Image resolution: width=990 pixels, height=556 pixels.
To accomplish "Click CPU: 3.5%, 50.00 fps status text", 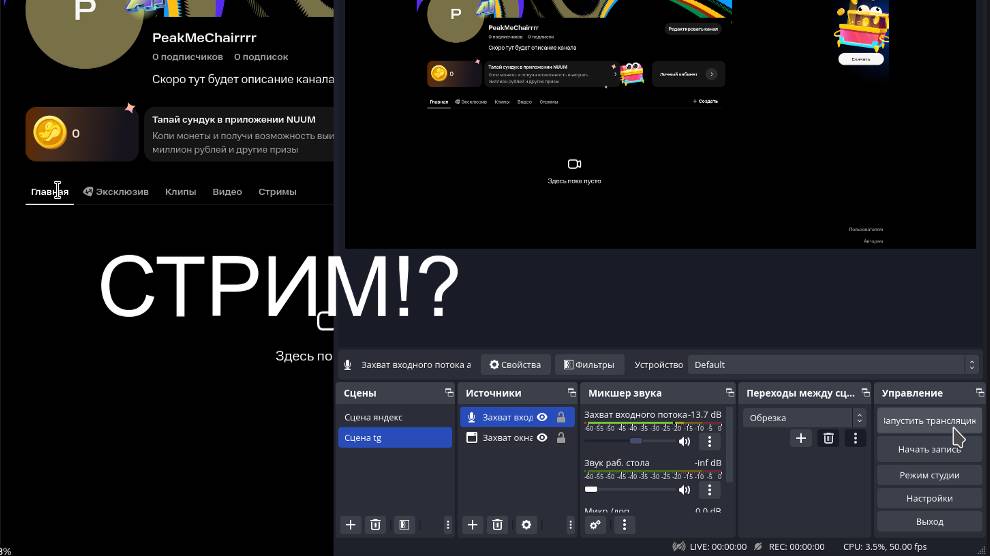I will [885, 547].
